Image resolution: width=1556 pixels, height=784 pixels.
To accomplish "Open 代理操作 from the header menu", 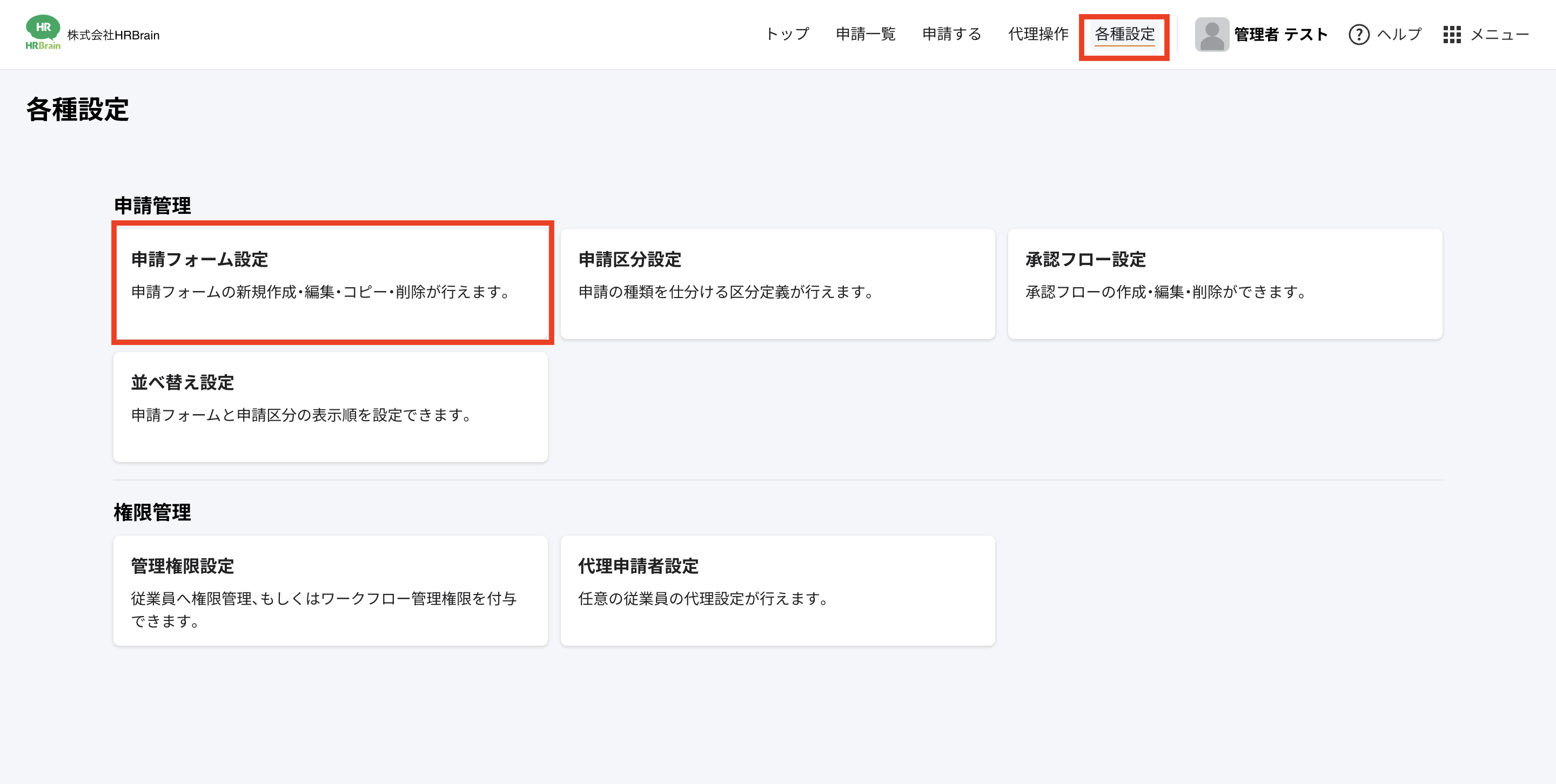I will click(1038, 35).
